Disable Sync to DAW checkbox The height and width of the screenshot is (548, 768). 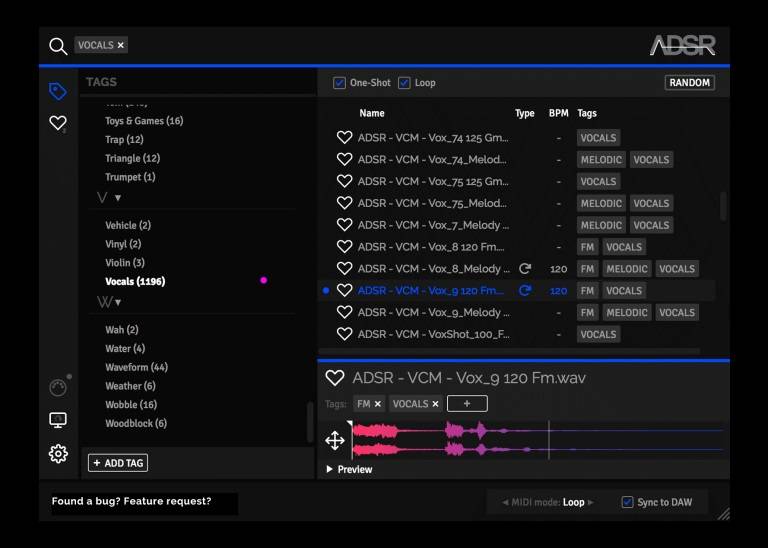[627, 502]
